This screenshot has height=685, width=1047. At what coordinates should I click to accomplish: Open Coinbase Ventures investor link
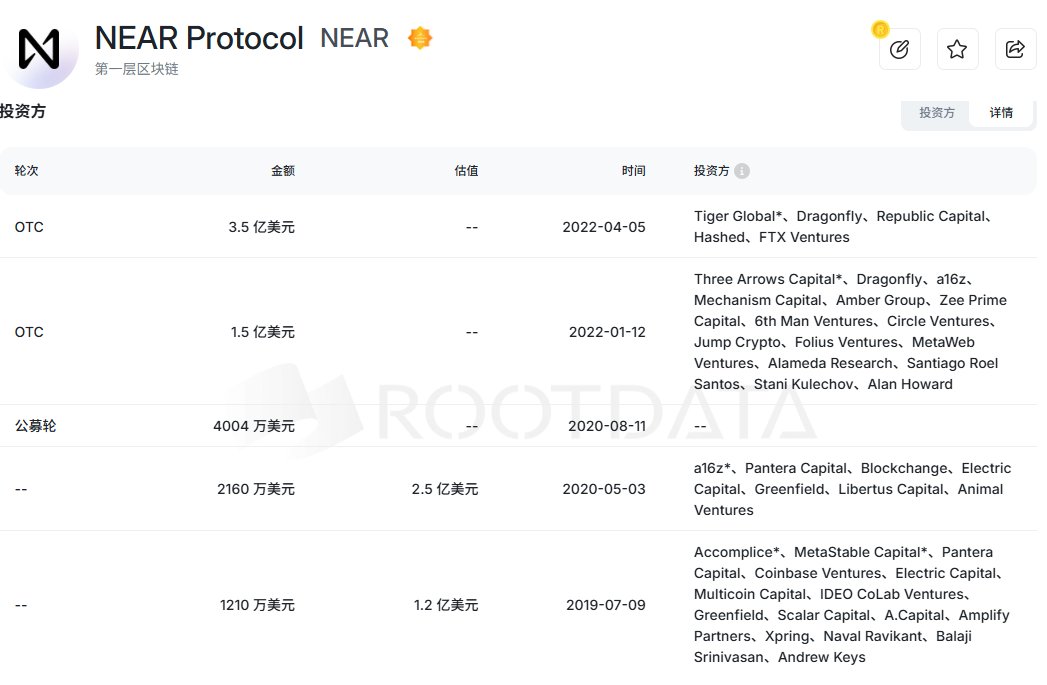tap(818, 573)
